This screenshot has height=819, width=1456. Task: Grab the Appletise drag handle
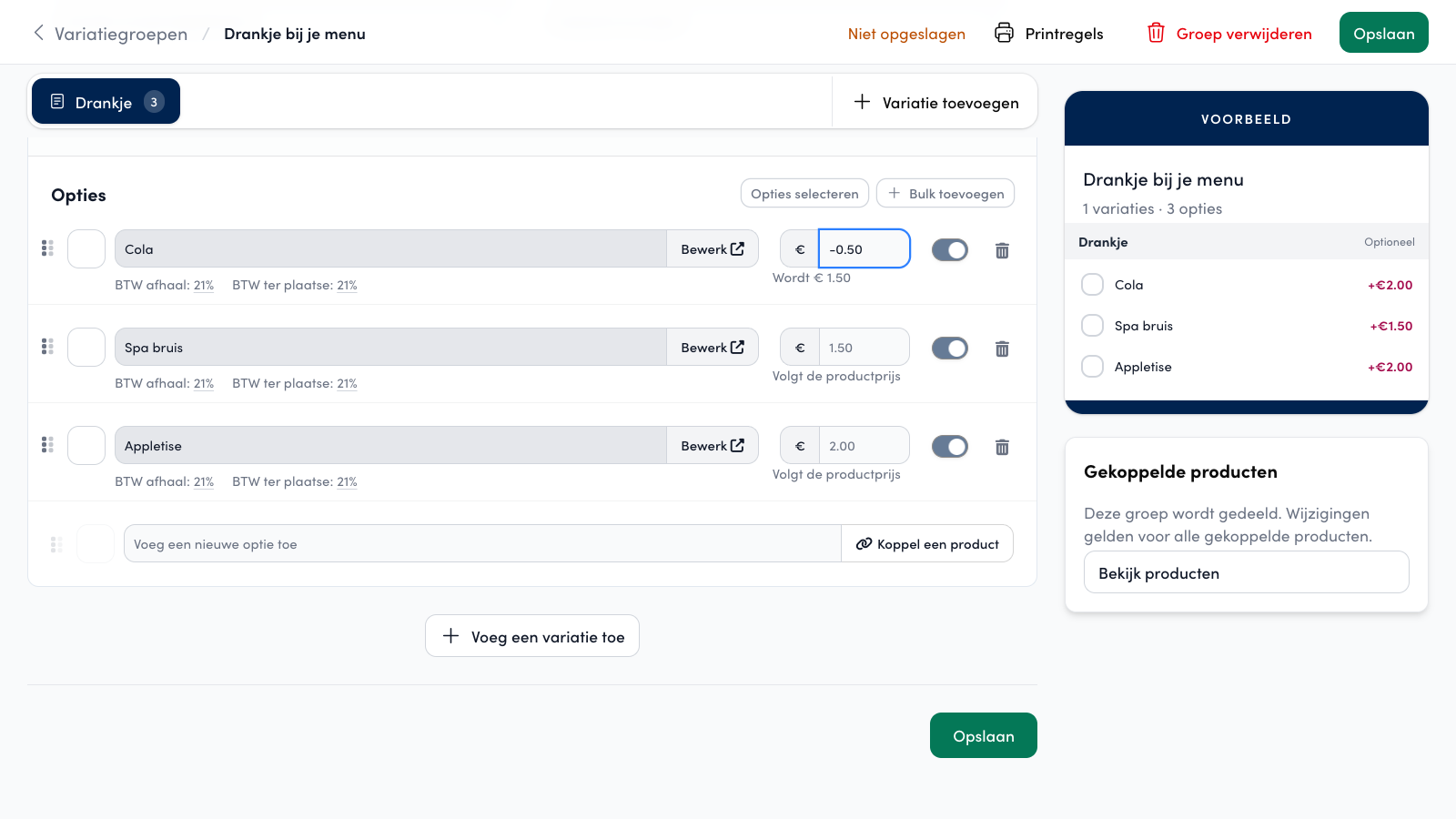pyautogui.click(x=47, y=445)
